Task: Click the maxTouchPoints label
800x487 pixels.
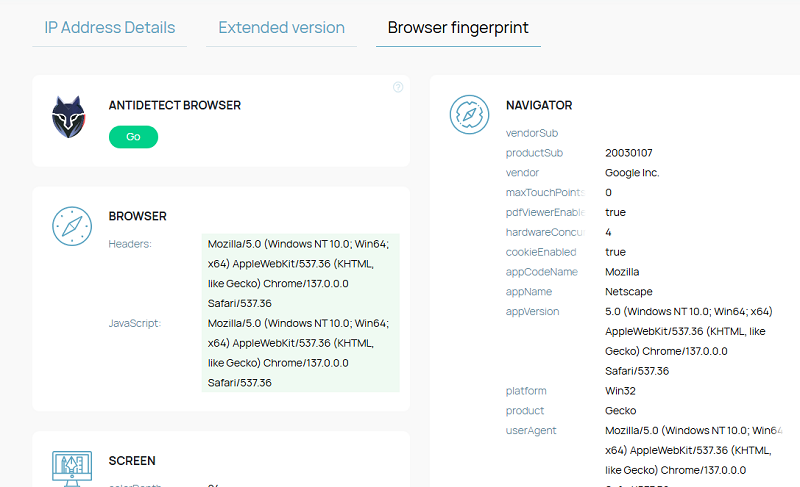Action: click(x=545, y=193)
